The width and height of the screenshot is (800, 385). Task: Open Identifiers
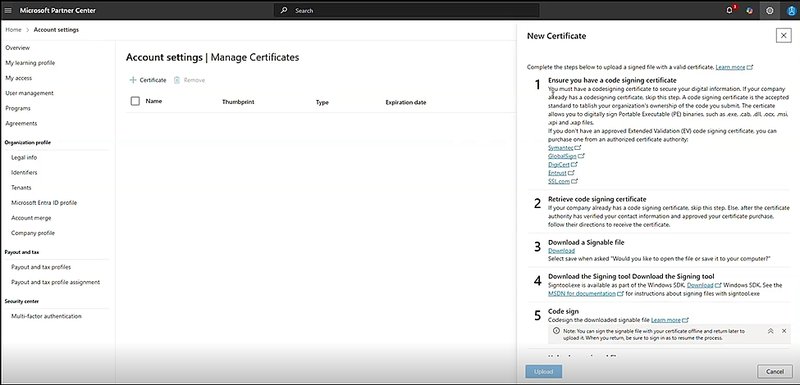point(24,172)
